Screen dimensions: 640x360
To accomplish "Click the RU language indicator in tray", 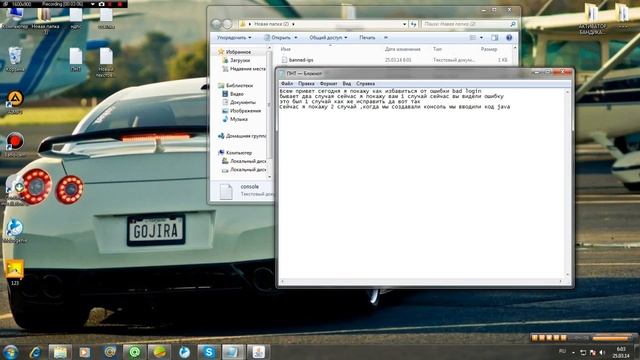I will click(x=562, y=351).
